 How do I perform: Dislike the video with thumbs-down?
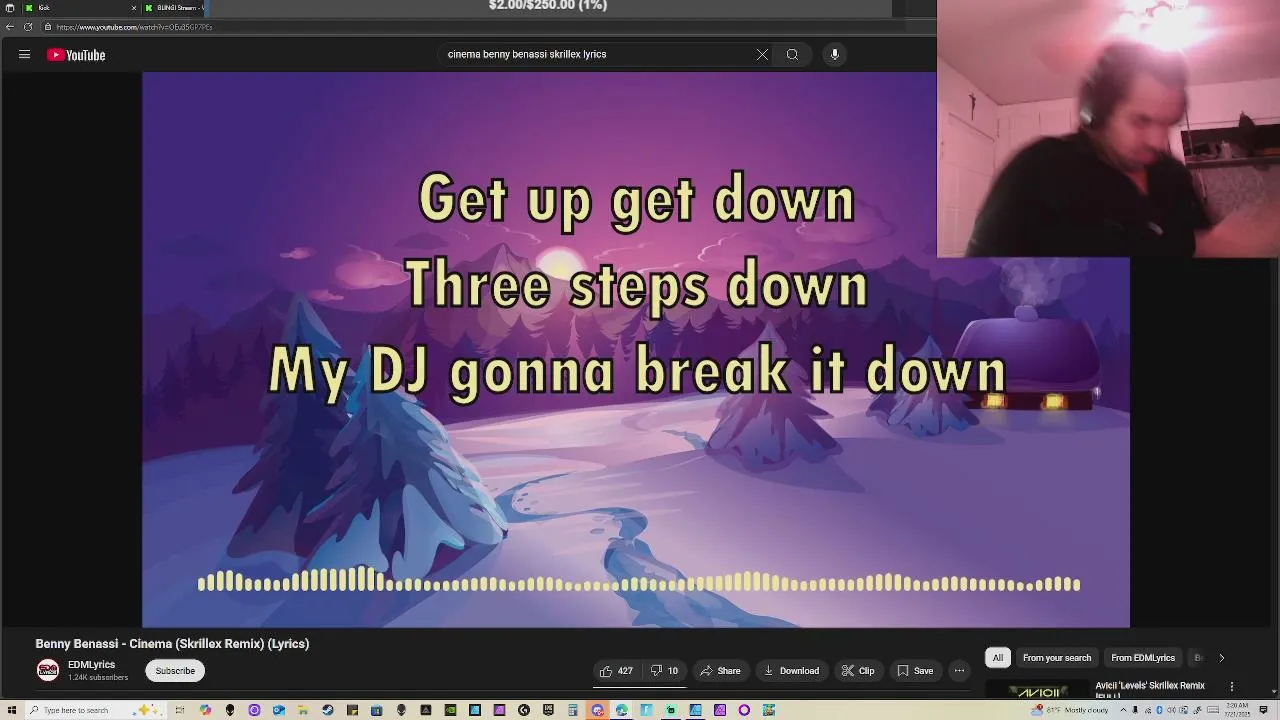(664, 671)
